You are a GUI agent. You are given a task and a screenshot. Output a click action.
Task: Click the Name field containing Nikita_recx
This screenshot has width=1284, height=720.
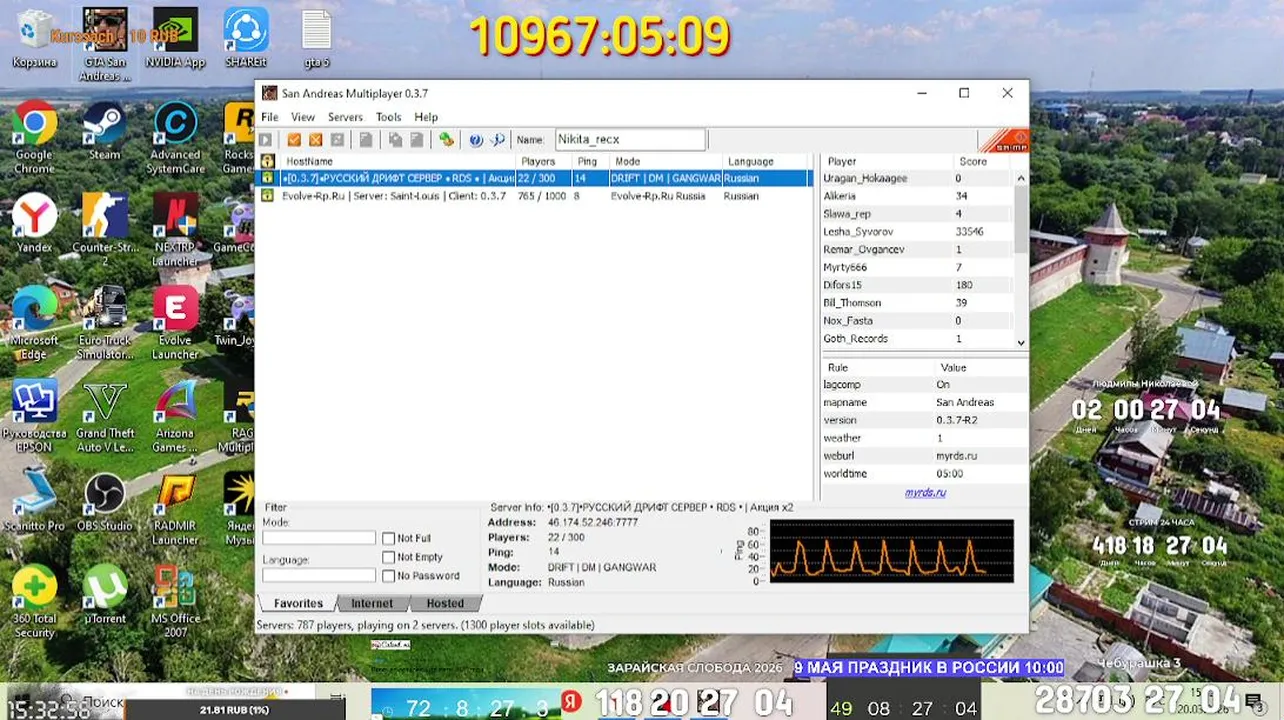point(630,140)
